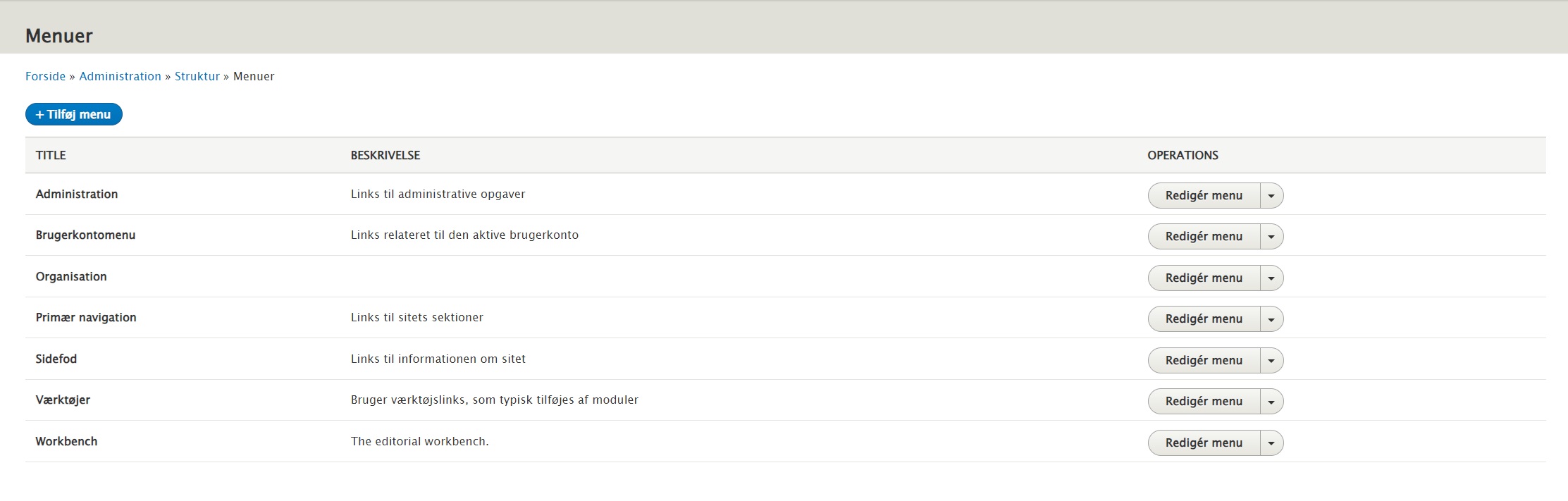
Task: Expand operations dropdown arrow for Administration
Action: tap(1271, 196)
